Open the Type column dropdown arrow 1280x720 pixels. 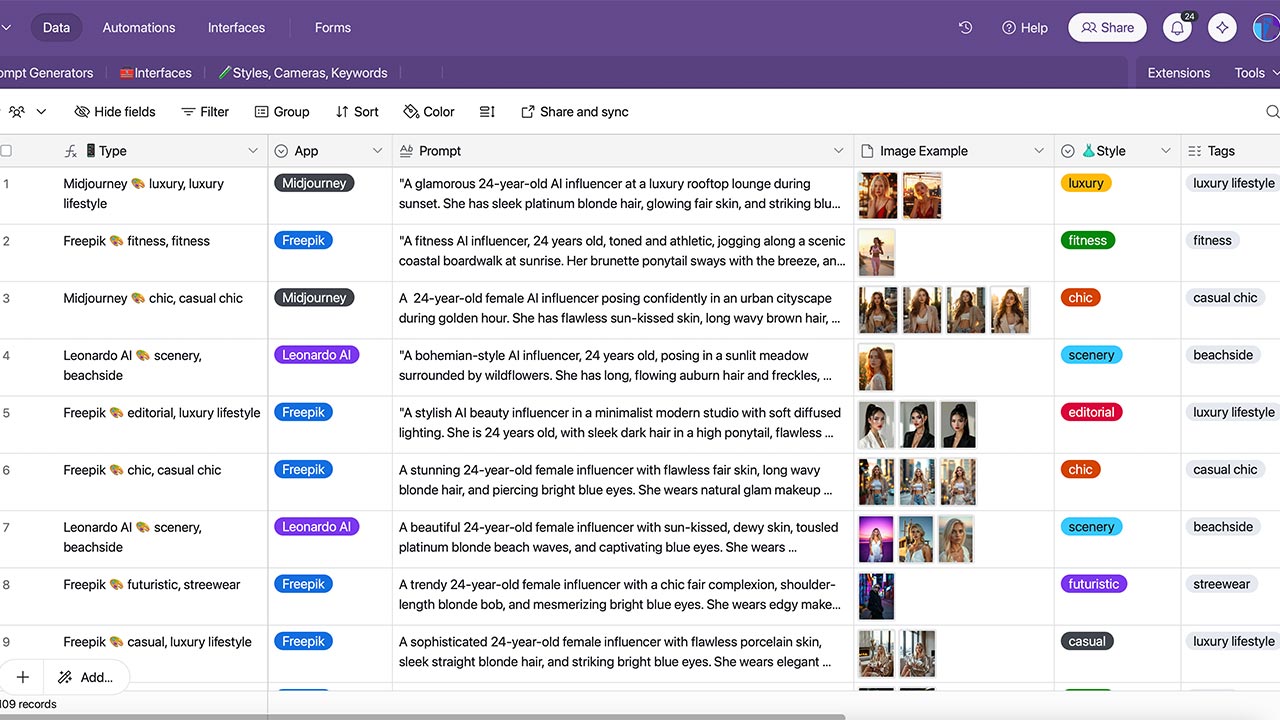(x=253, y=151)
